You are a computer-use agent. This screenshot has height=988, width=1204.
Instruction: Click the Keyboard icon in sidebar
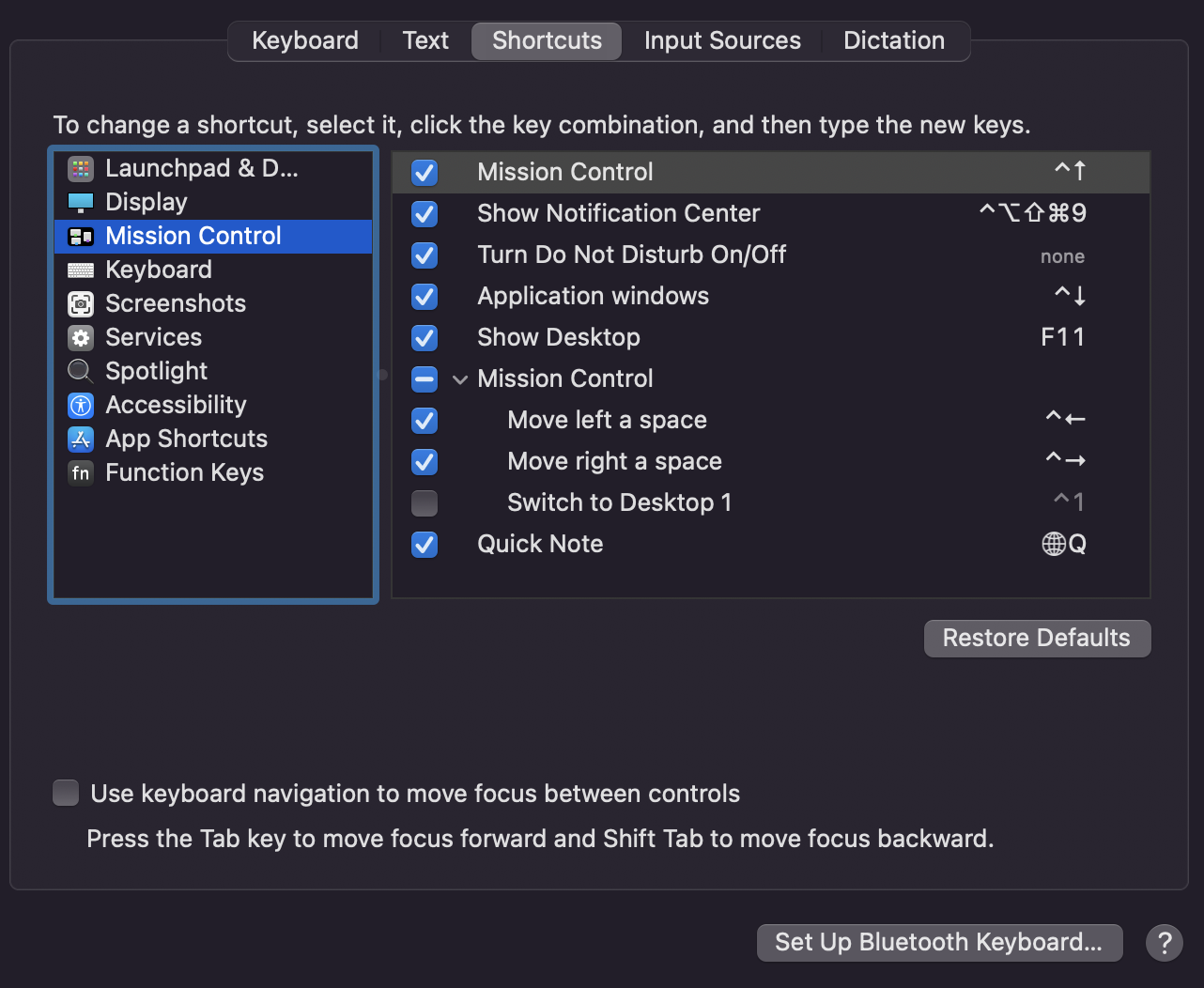point(80,270)
